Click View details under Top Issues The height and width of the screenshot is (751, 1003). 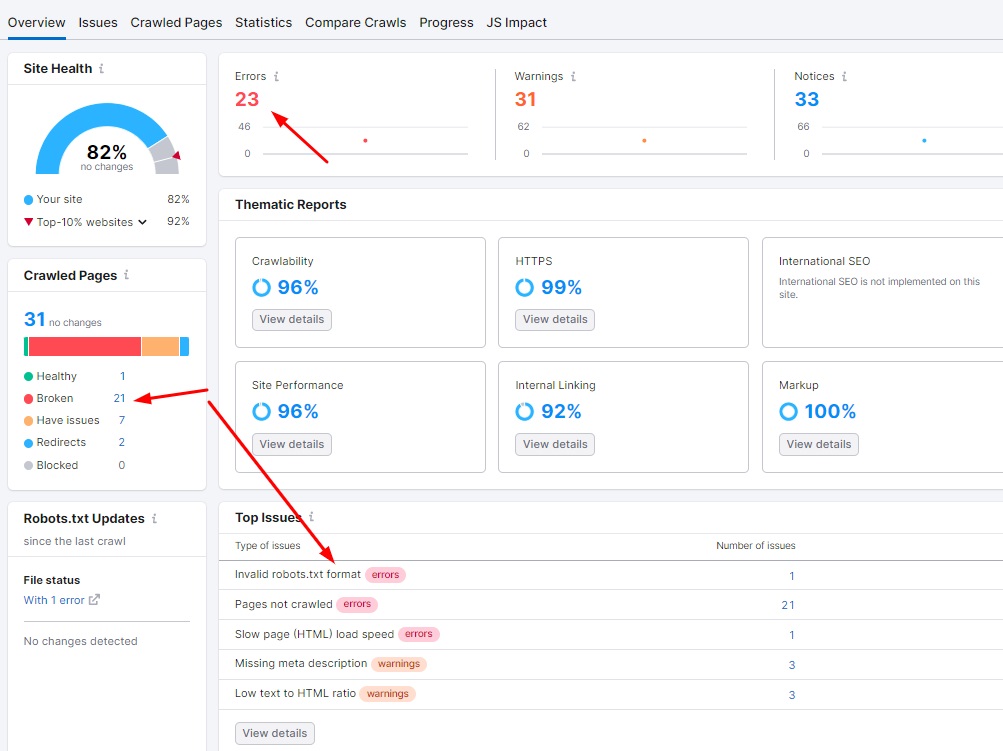tap(274, 733)
